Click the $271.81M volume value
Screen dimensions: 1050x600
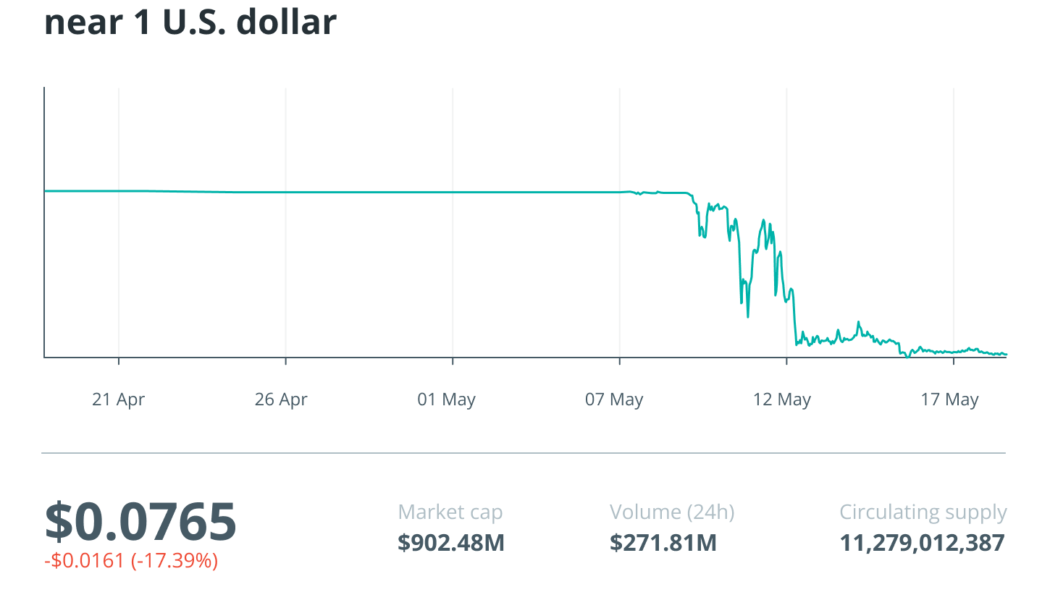[x=663, y=543]
